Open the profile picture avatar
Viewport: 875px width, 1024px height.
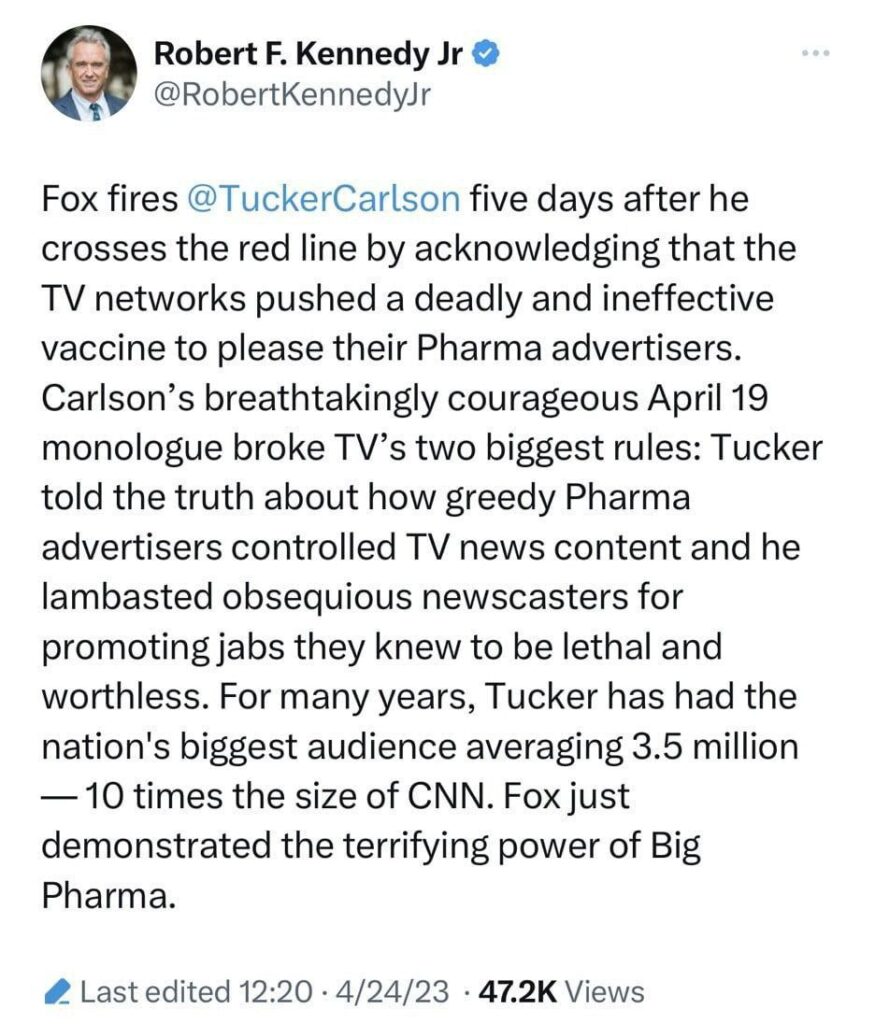coord(88,74)
